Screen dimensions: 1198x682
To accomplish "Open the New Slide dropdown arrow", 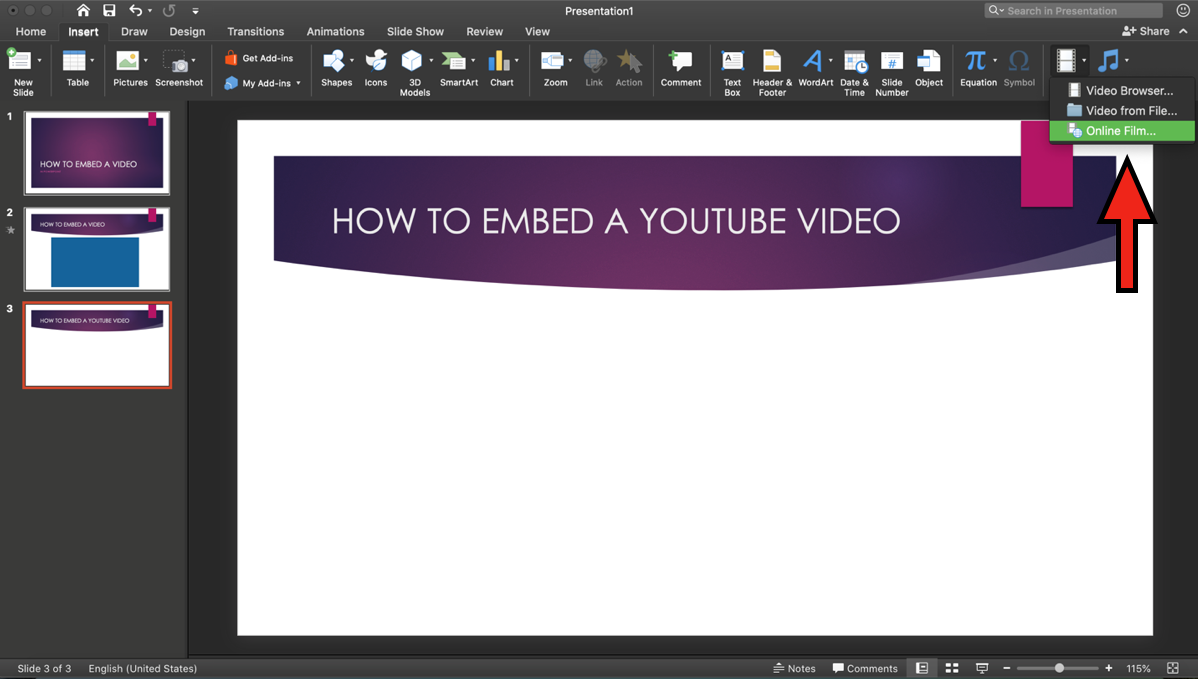I will 39,61.
